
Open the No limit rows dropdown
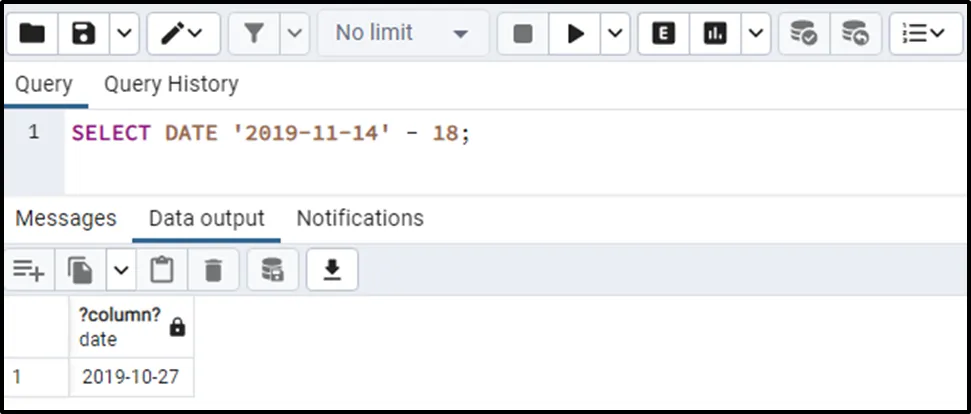pos(403,34)
